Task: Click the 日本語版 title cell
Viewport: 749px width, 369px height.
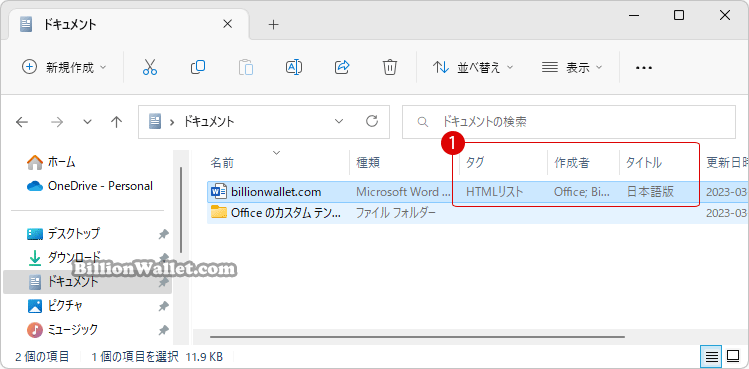Action: coord(650,192)
